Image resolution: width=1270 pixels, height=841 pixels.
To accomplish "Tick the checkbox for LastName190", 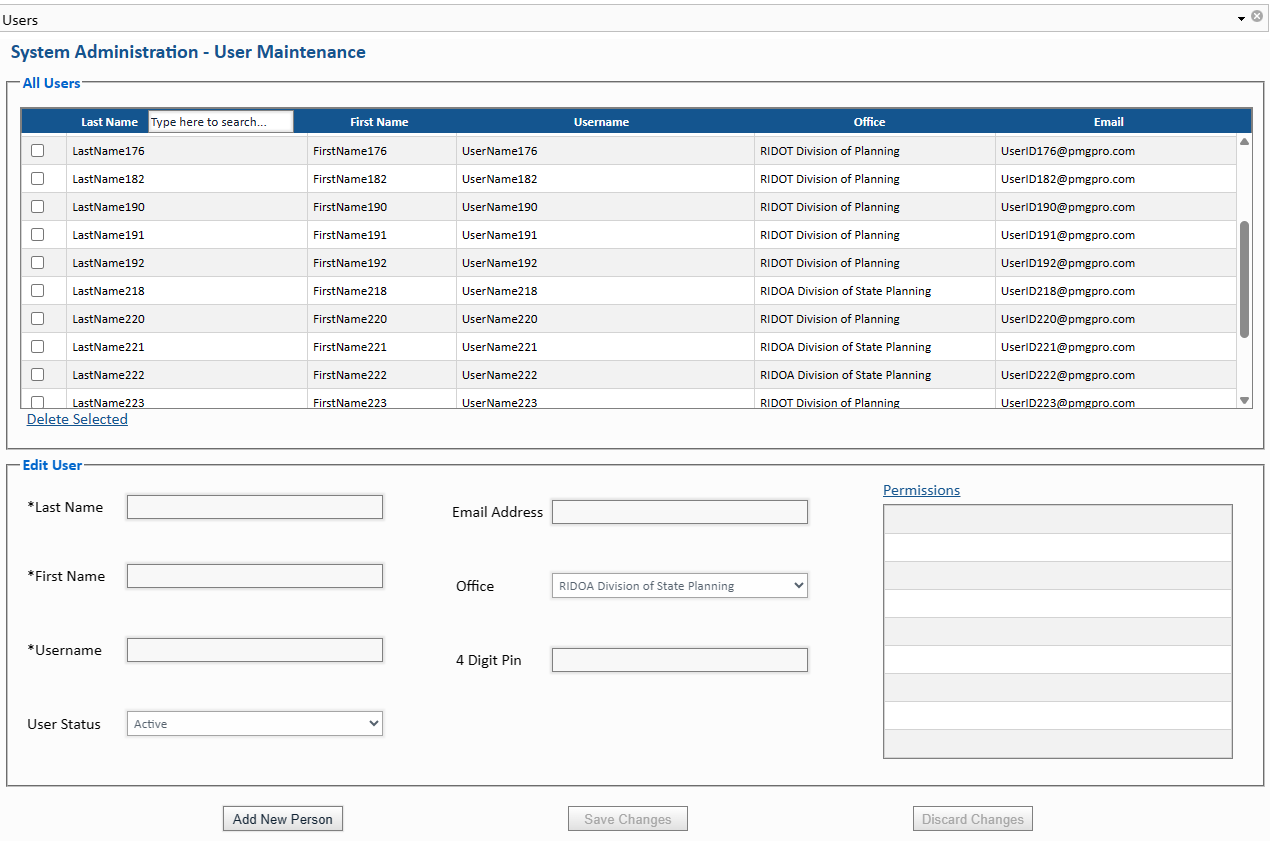I will tap(38, 207).
